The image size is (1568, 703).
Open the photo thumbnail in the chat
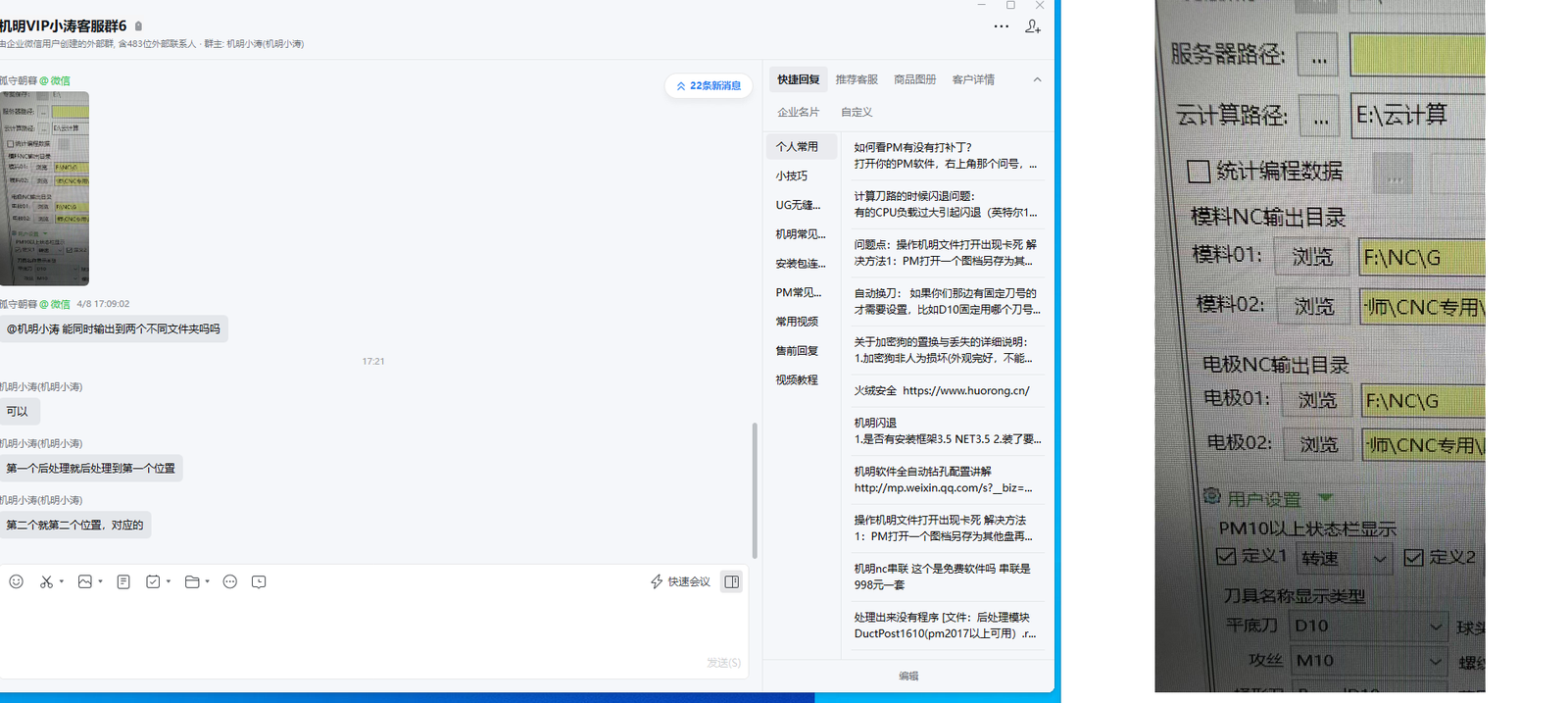[x=44, y=188]
